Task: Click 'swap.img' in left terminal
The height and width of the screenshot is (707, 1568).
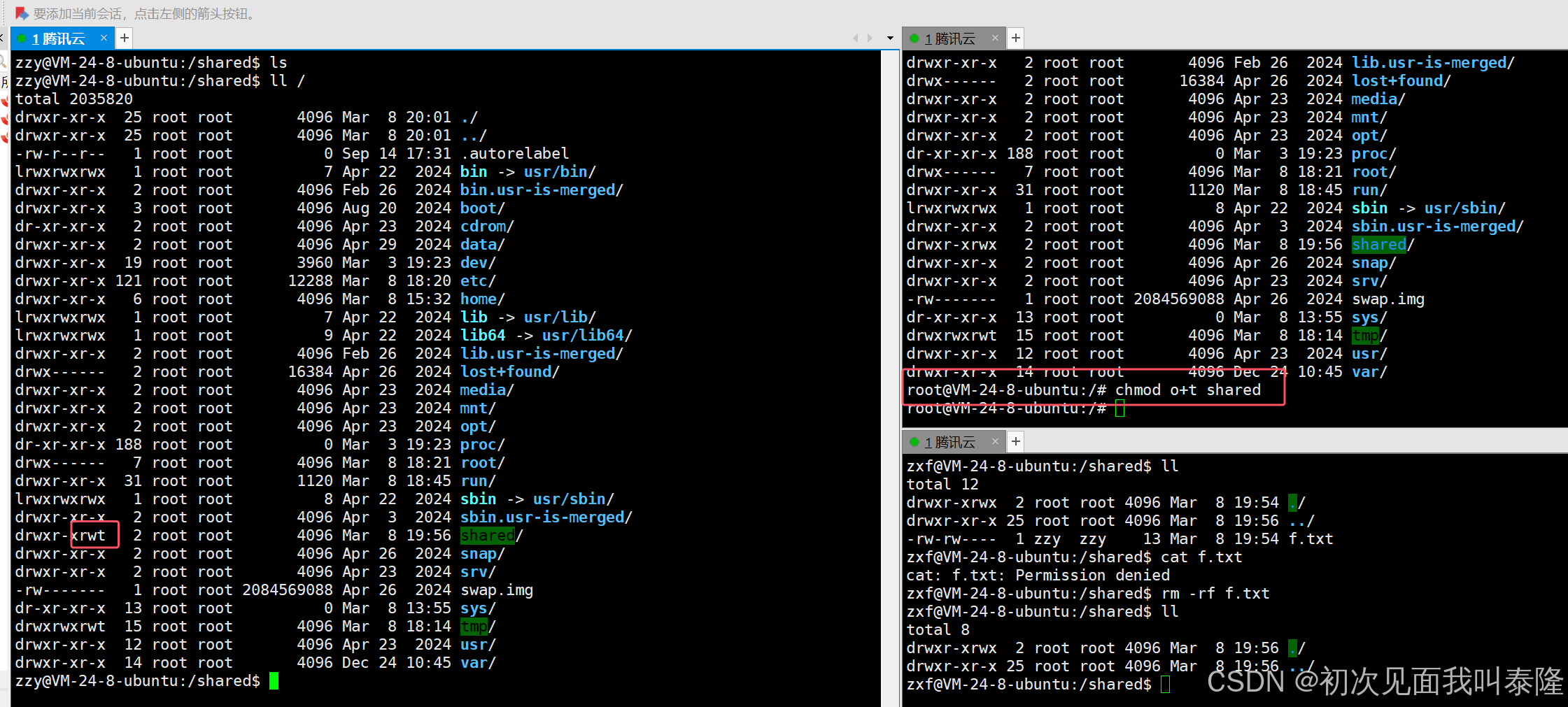Action: click(497, 590)
